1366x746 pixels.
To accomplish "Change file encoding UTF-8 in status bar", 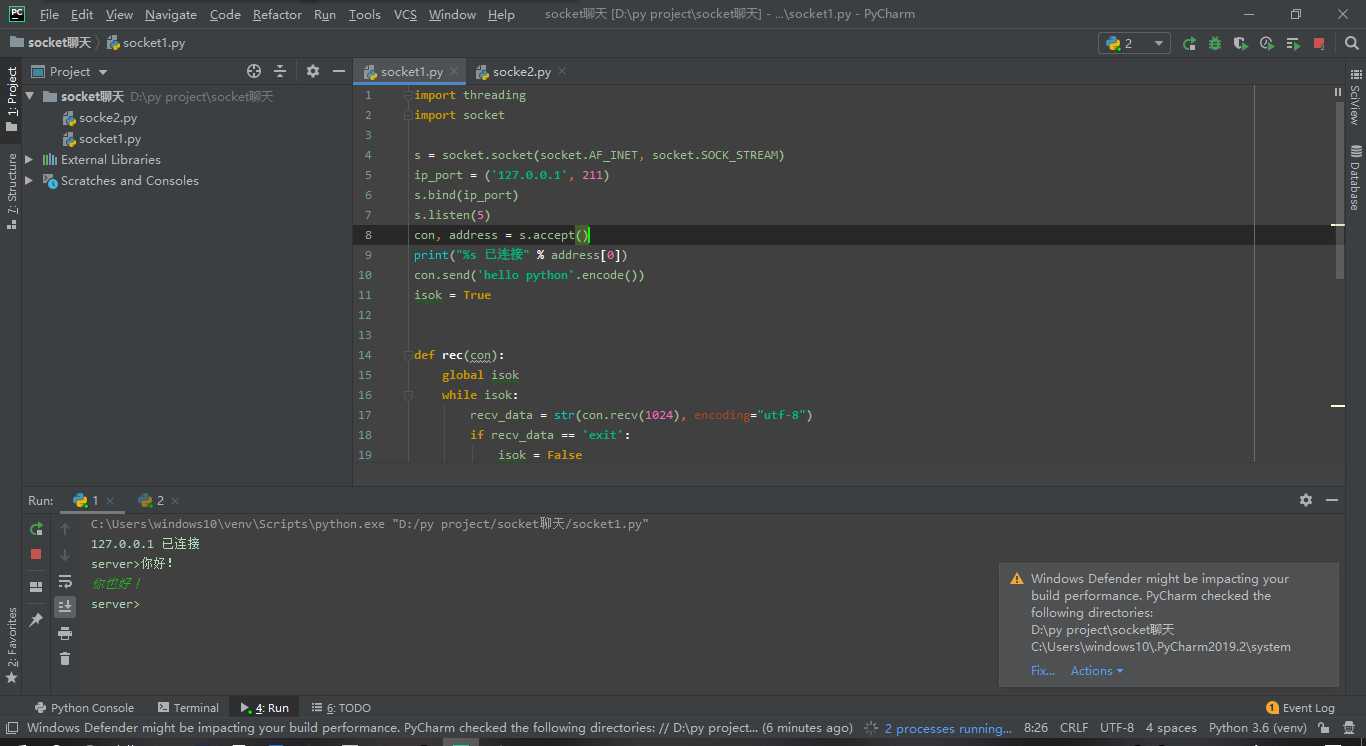I will [x=1117, y=728].
